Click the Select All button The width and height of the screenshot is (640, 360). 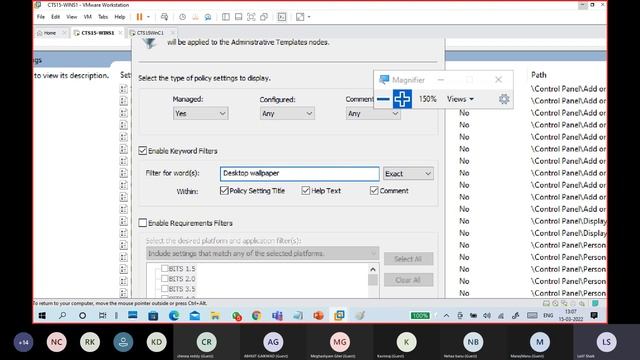(x=408, y=259)
